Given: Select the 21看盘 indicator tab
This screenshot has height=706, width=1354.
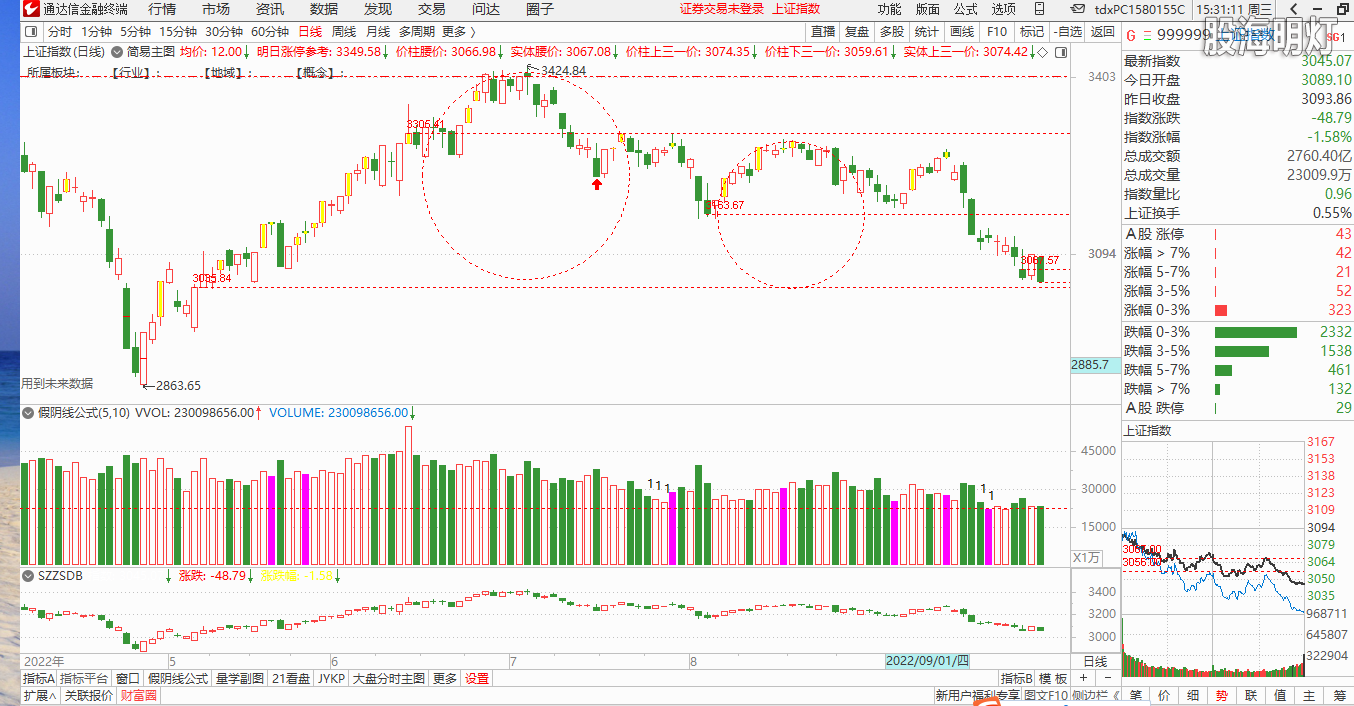Looking at the screenshot, I should tap(292, 678).
